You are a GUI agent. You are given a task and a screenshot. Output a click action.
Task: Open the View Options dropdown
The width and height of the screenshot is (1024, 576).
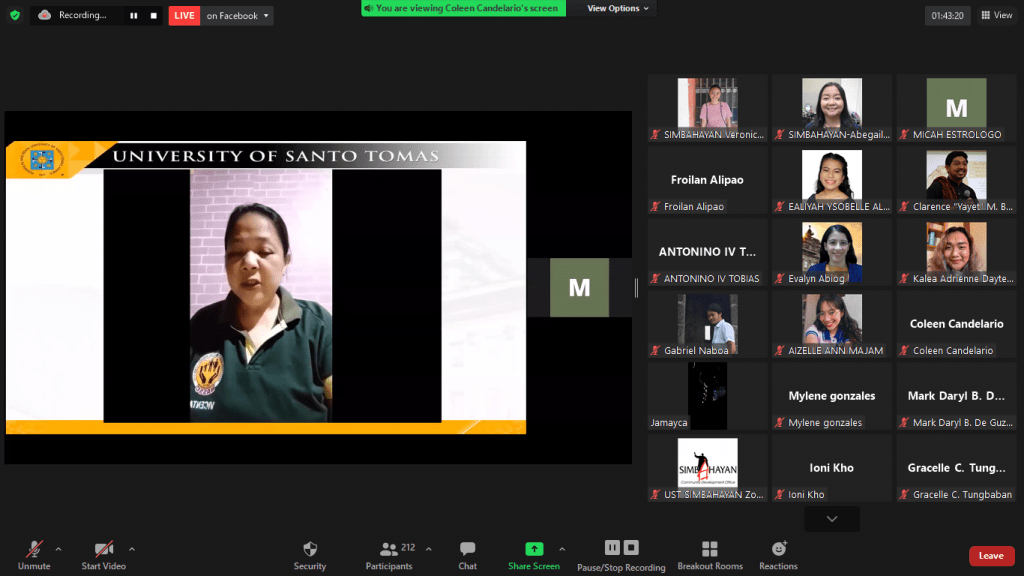click(617, 8)
